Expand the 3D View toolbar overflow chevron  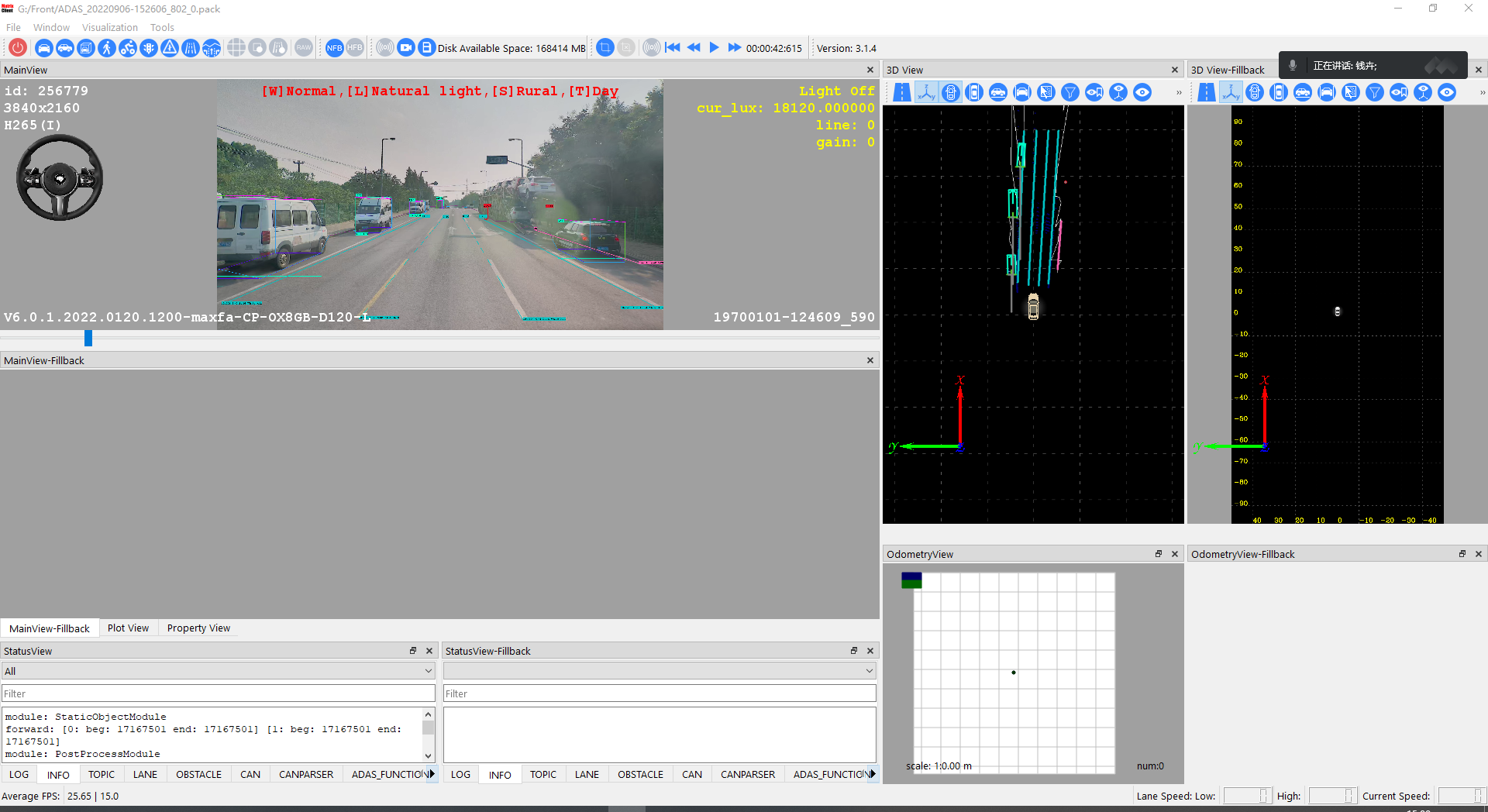click(1179, 93)
